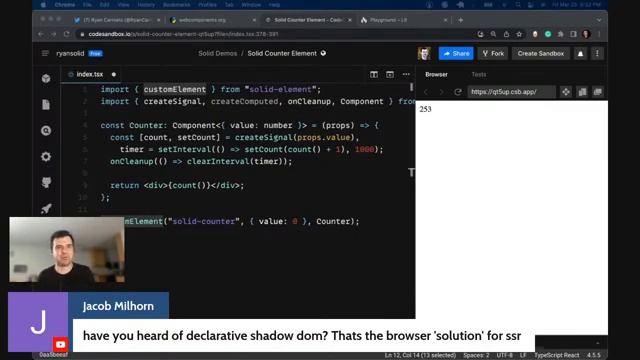Refresh the sandbox preview browser
Viewport: 640px width, 360px height.
[x=458, y=92]
